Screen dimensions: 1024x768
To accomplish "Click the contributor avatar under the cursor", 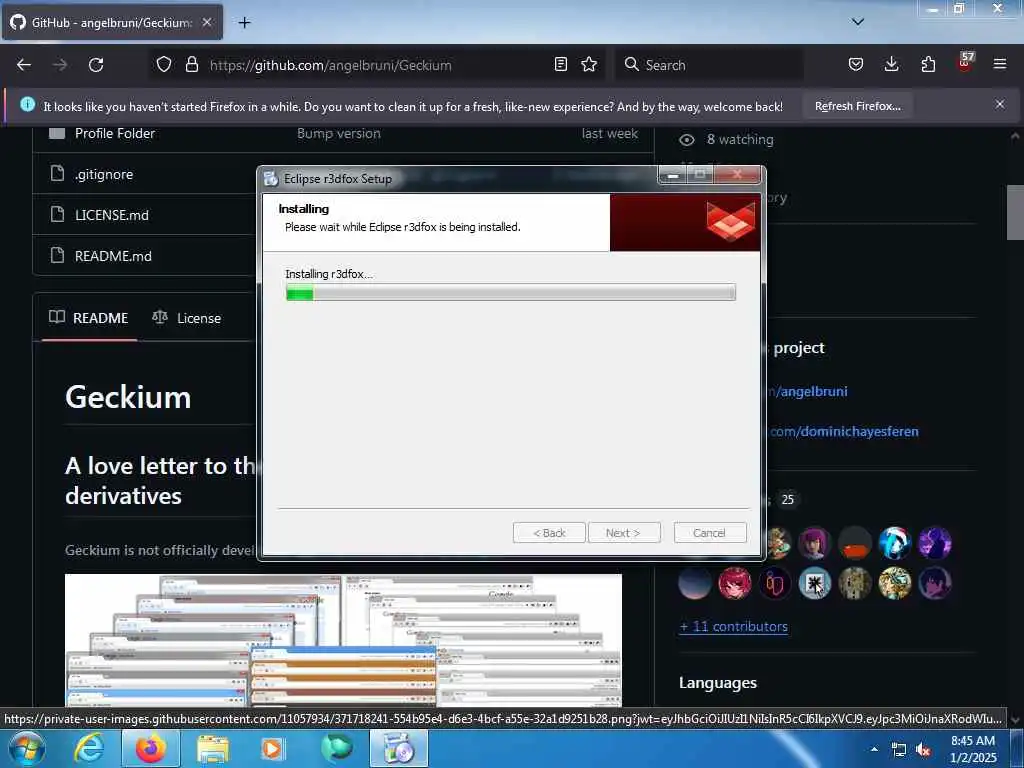I will pos(814,583).
